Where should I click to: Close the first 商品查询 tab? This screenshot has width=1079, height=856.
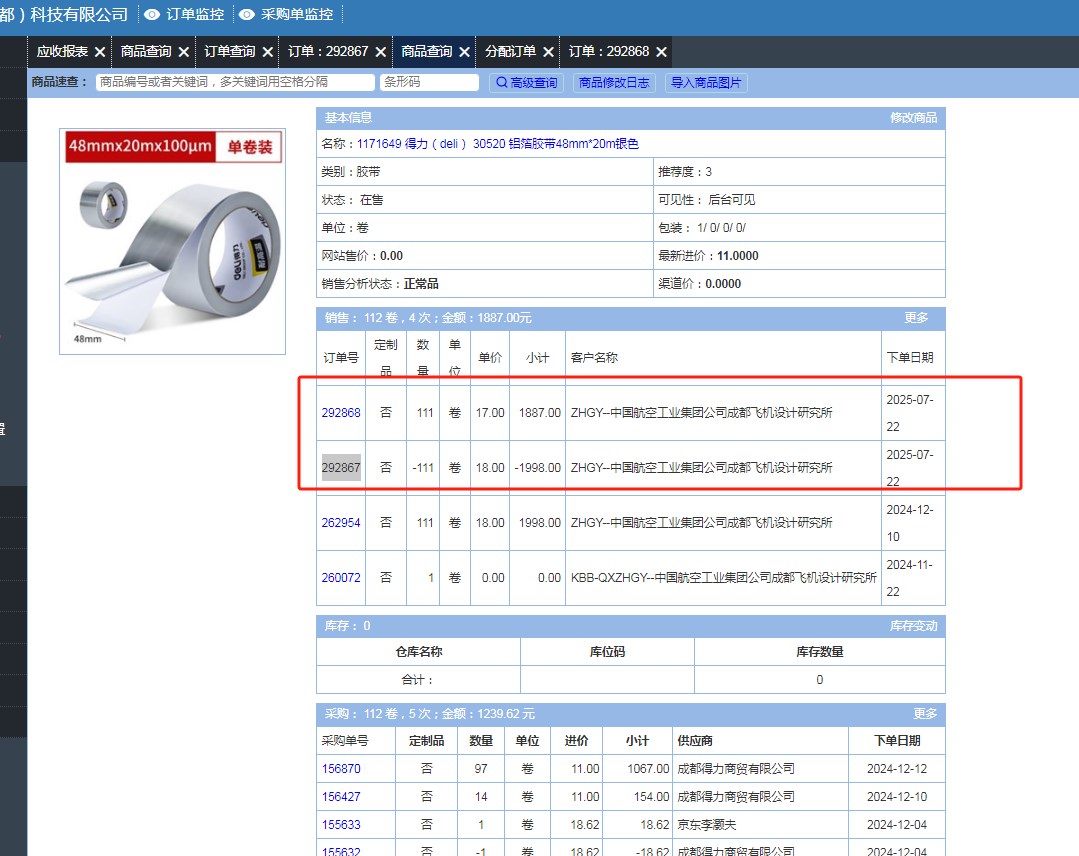click(x=184, y=52)
